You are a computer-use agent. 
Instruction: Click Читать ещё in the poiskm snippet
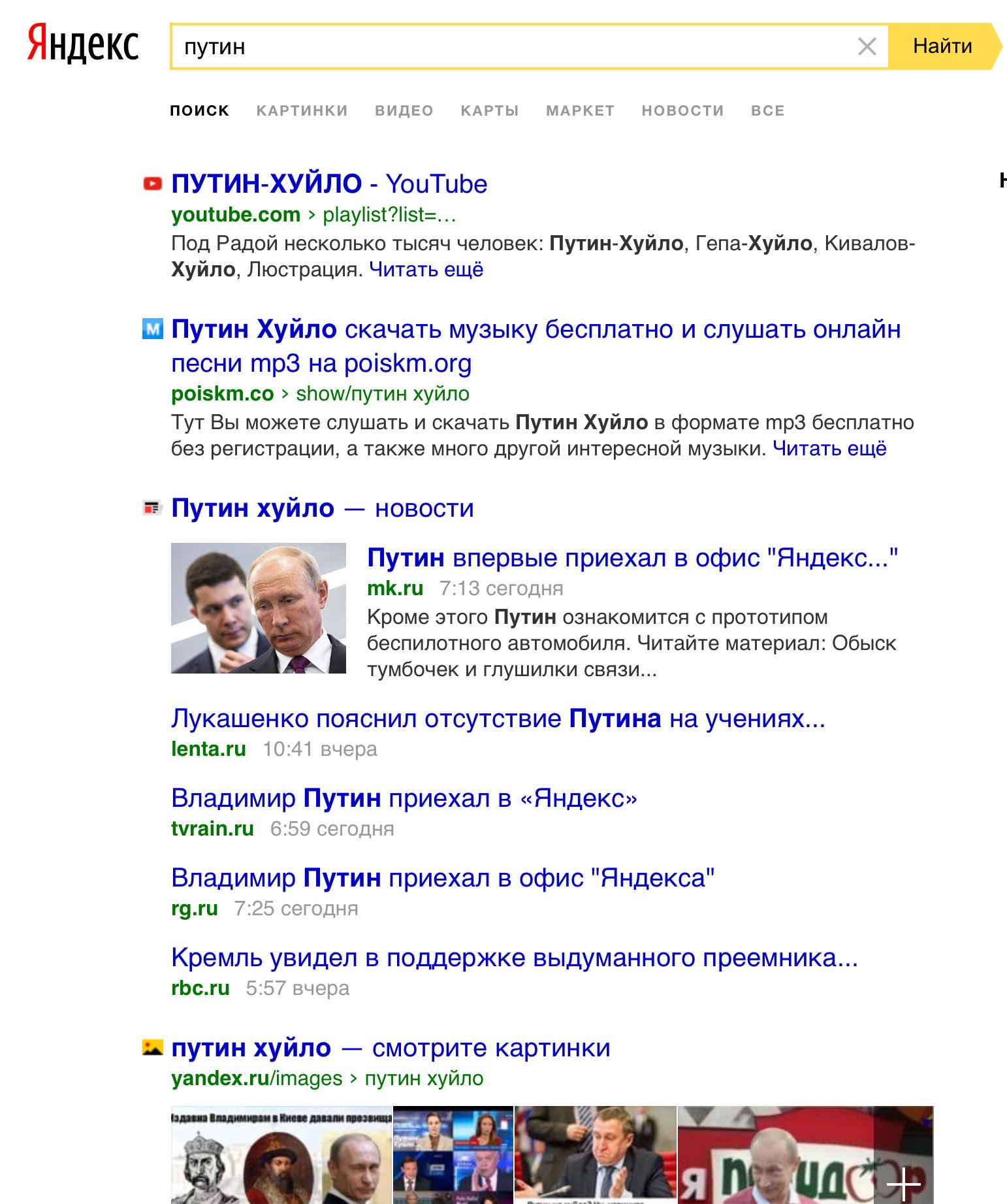point(829,448)
